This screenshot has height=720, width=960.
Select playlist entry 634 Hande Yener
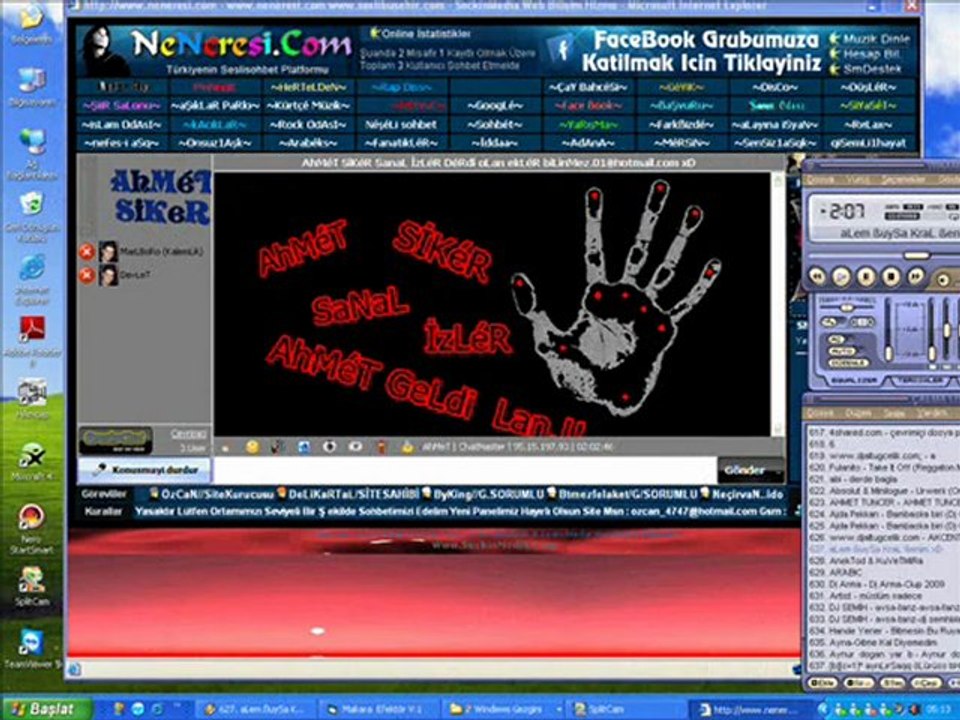[x=882, y=631]
